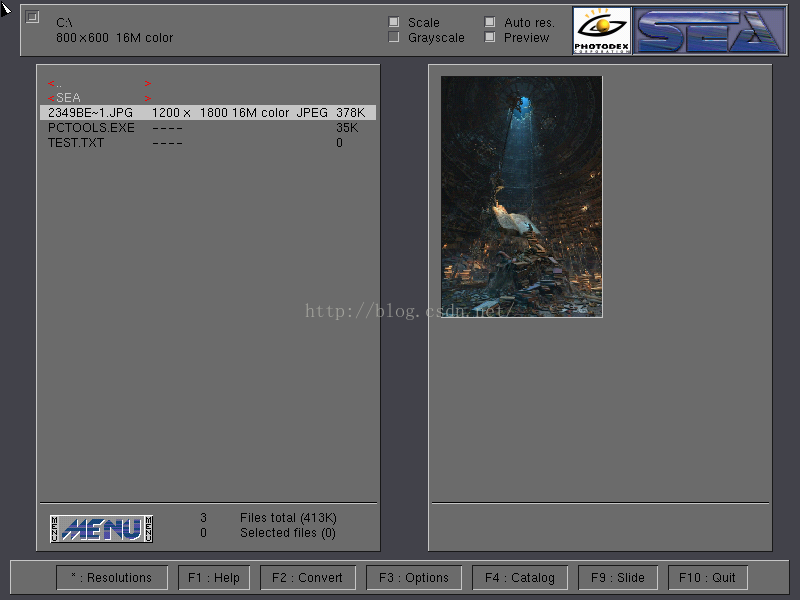Click the Selected files (0) status text
This screenshot has width=800, height=600.
coord(288,533)
